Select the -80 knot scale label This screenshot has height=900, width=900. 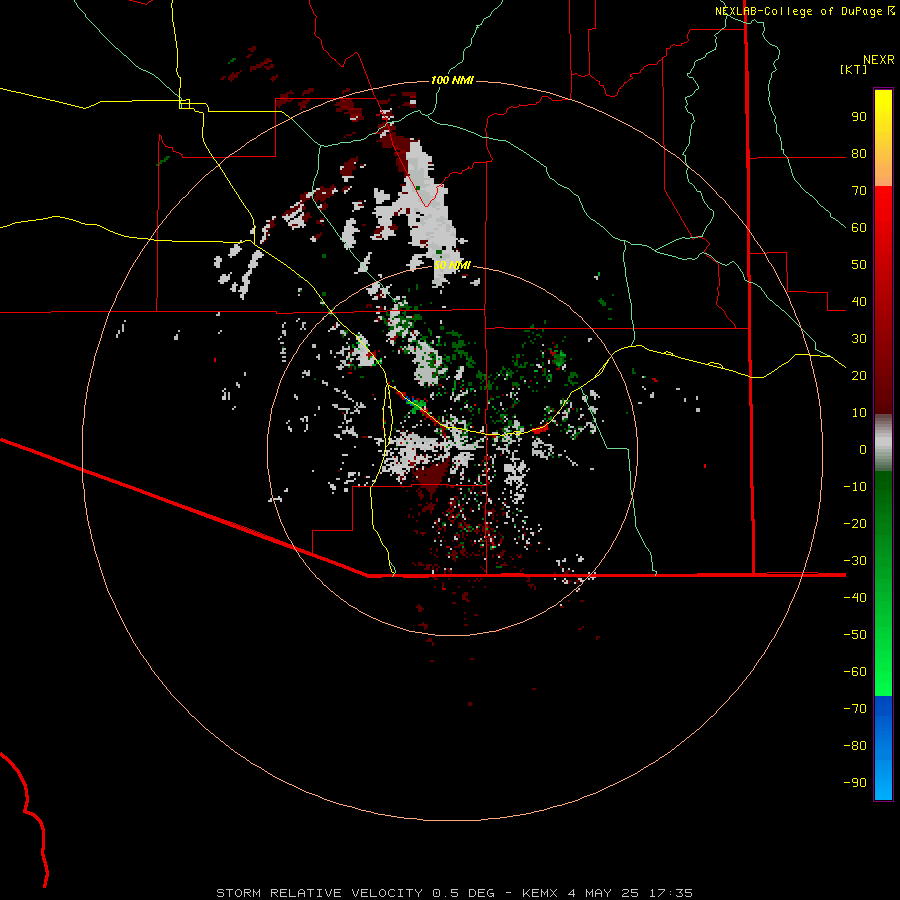(855, 746)
